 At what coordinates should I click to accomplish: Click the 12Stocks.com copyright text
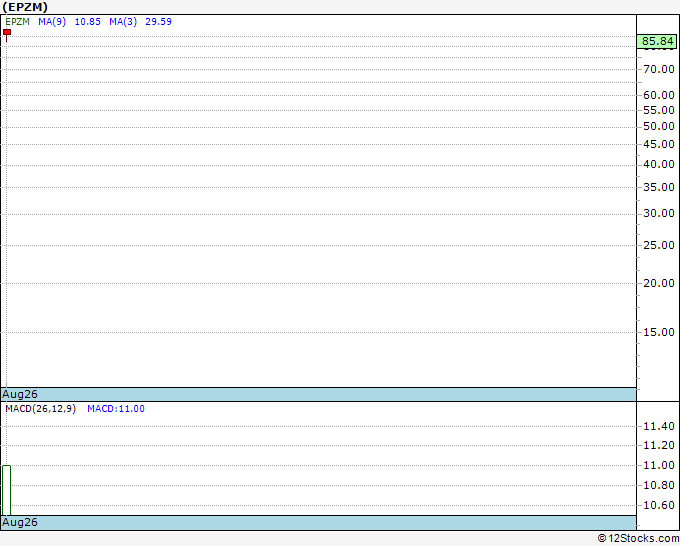[638, 539]
